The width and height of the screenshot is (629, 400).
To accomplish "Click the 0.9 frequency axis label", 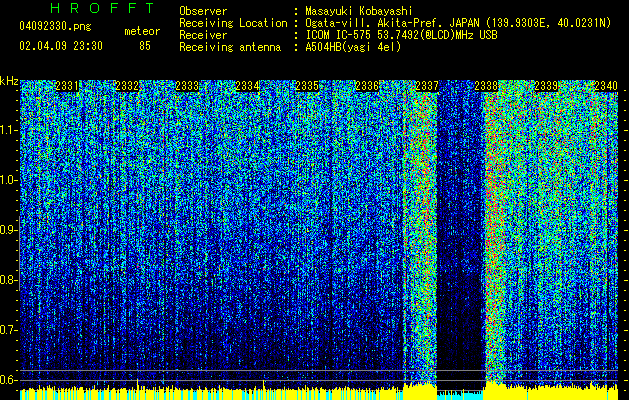I will [9, 230].
